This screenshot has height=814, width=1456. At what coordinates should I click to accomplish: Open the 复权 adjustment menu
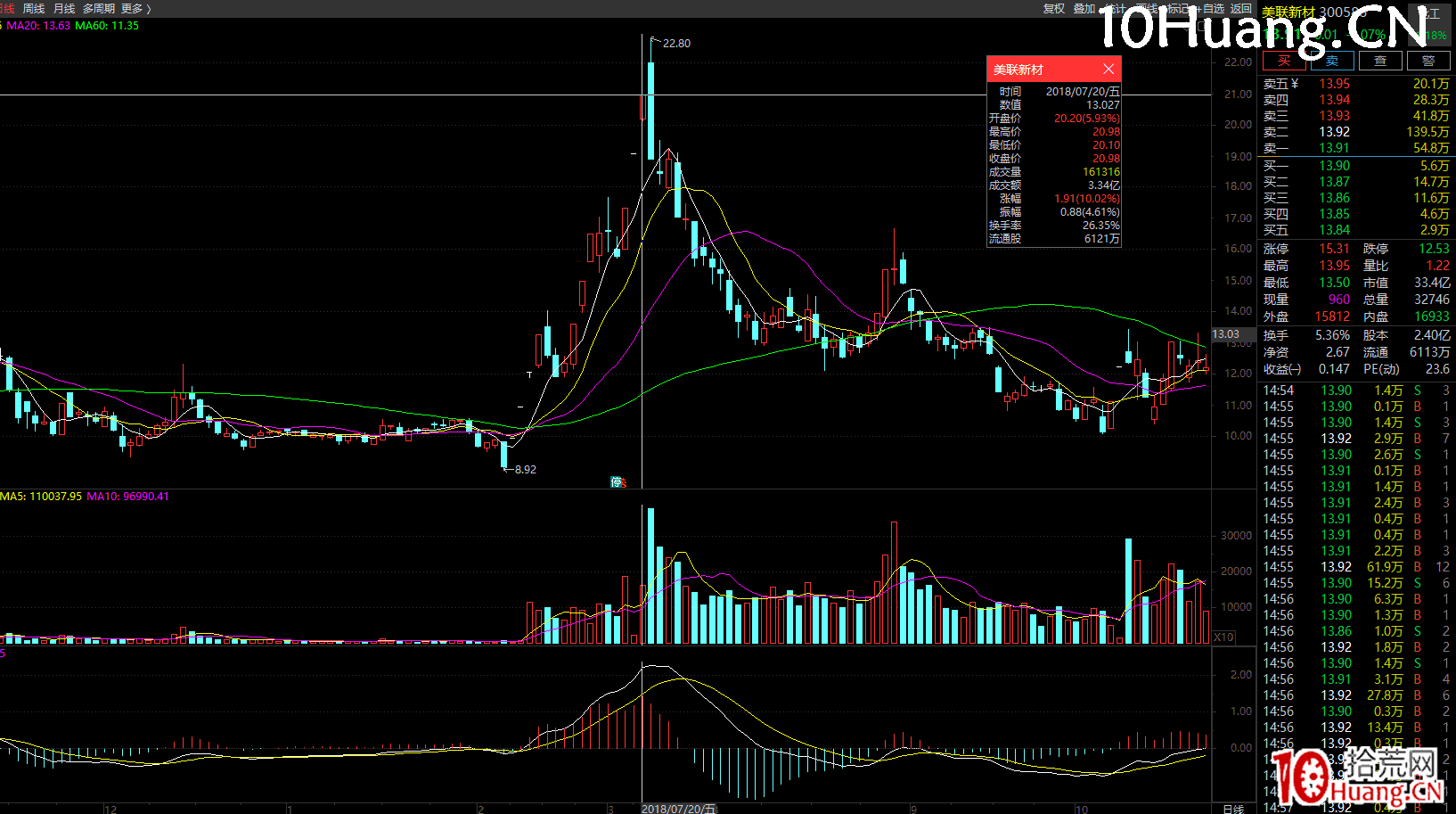tap(1054, 8)
